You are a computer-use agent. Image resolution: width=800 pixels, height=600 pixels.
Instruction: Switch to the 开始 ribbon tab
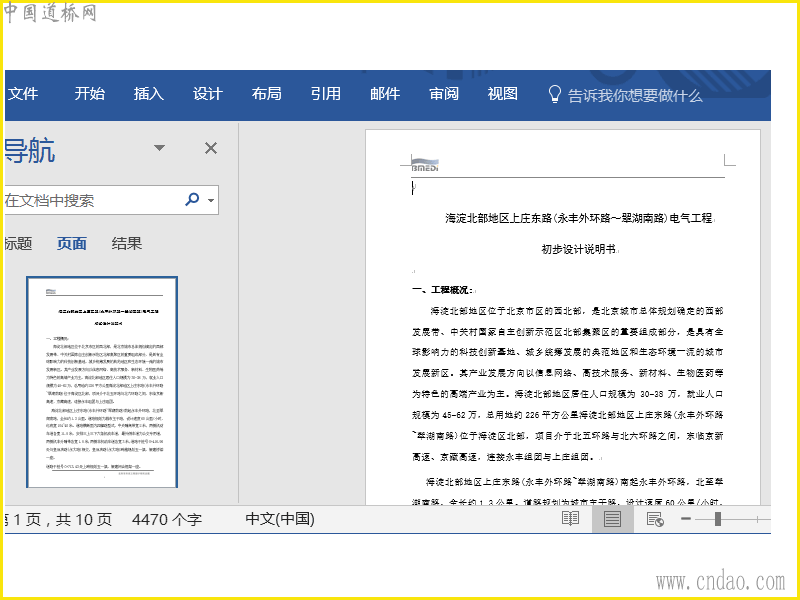90,94
